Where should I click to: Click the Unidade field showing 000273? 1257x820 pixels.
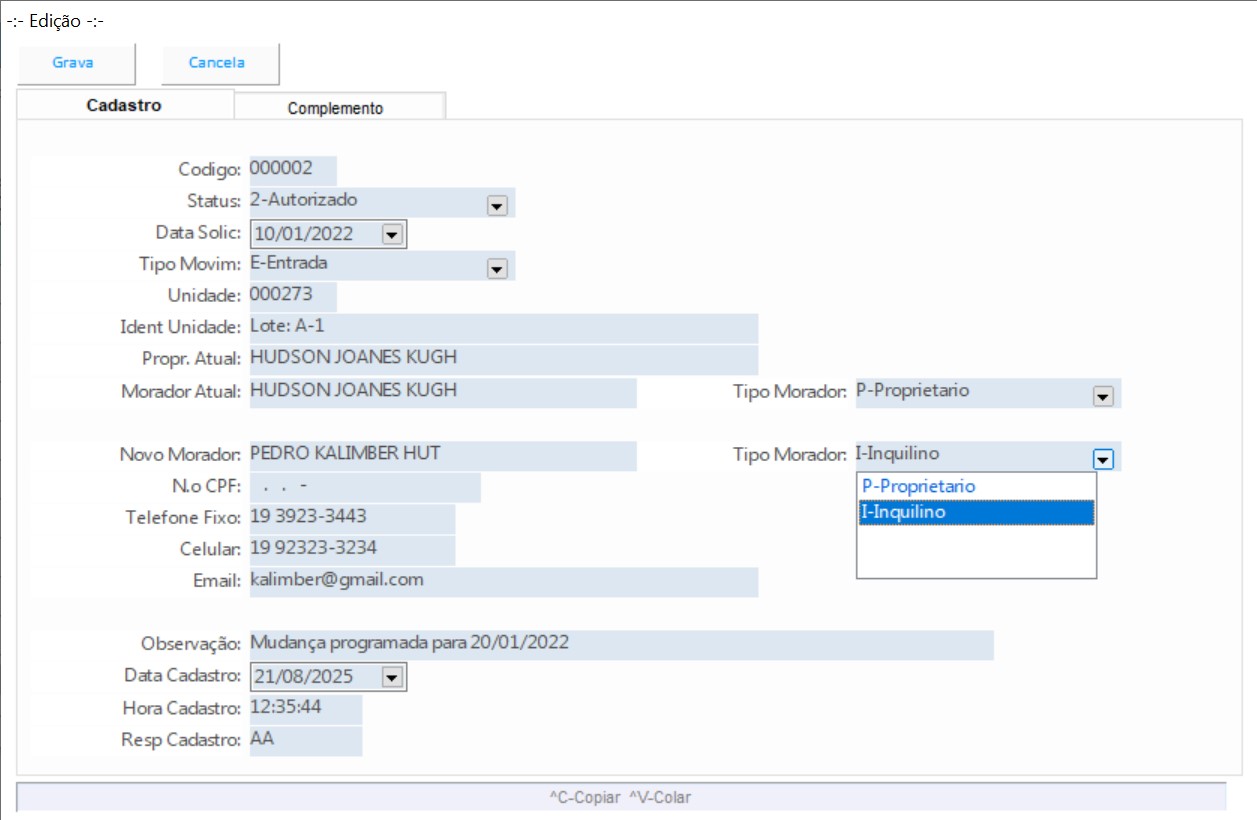(292, 296)
